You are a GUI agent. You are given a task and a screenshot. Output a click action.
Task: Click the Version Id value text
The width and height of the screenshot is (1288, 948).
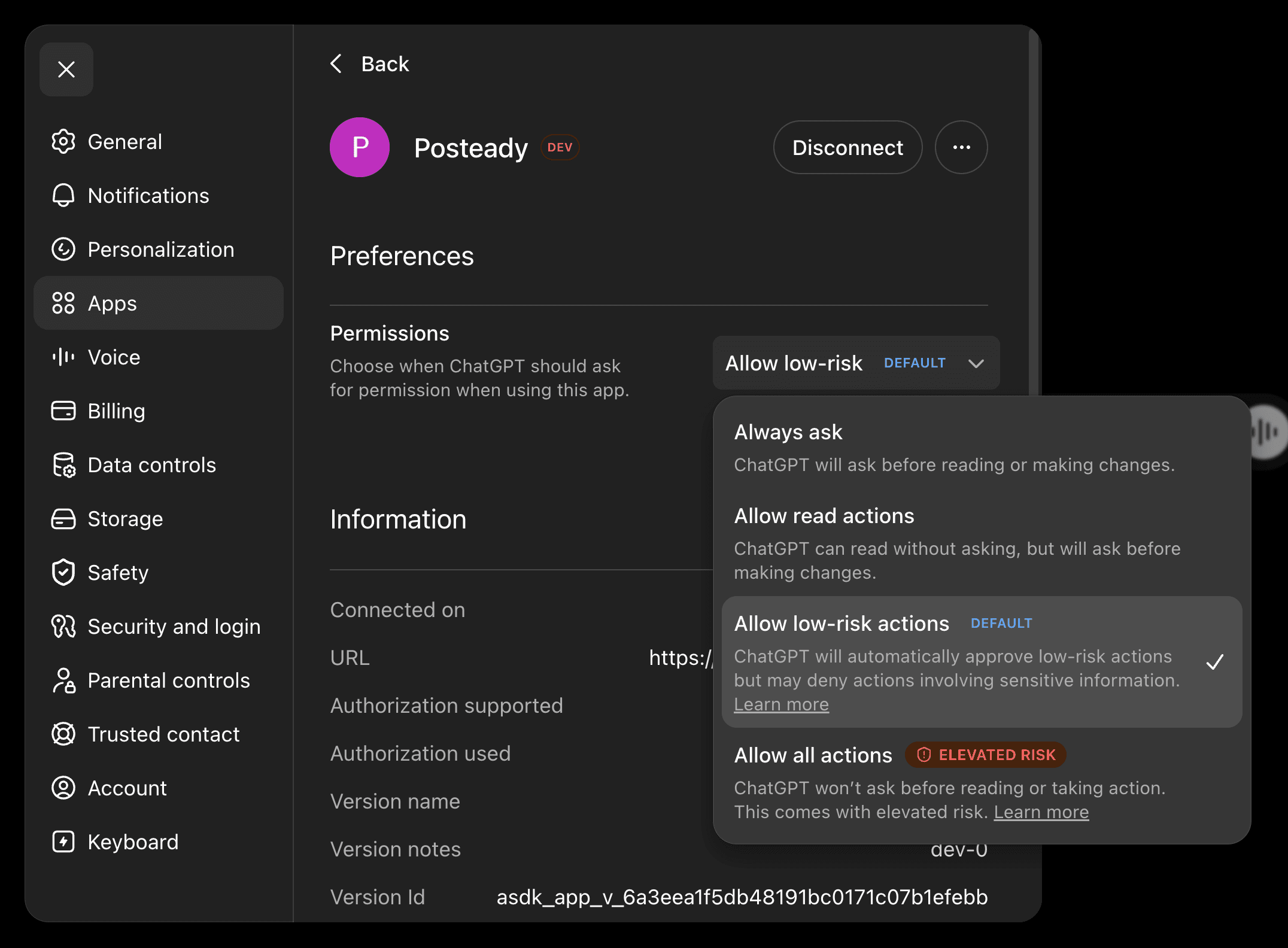tap(742, 897)
